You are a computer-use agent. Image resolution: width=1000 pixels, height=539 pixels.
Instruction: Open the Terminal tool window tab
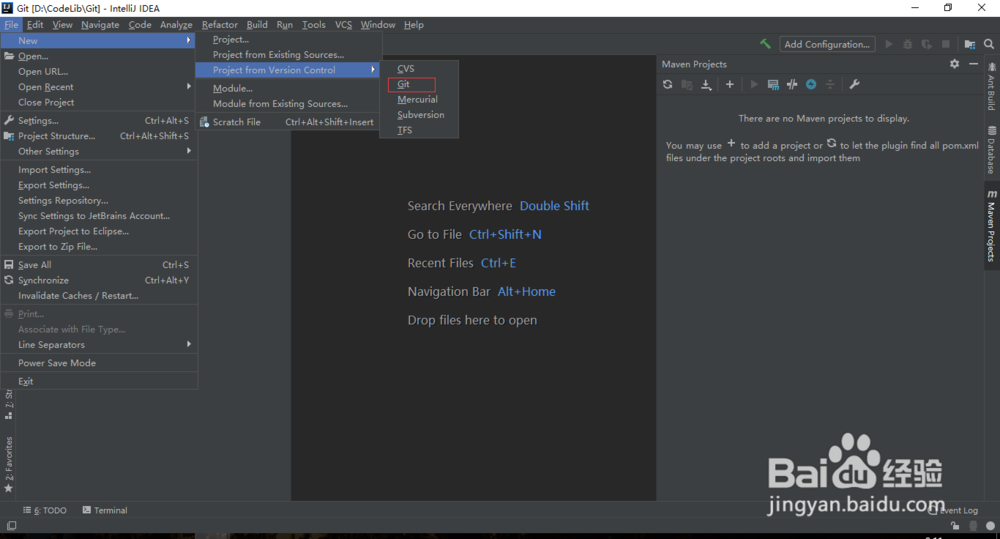click(105, 510)
